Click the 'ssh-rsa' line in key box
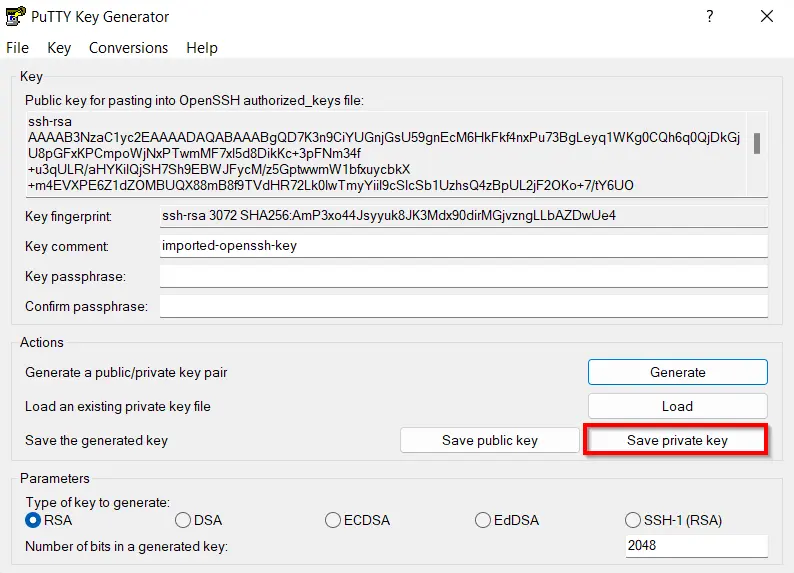This screenshot has width=794, height=573. tap(50, 121)
